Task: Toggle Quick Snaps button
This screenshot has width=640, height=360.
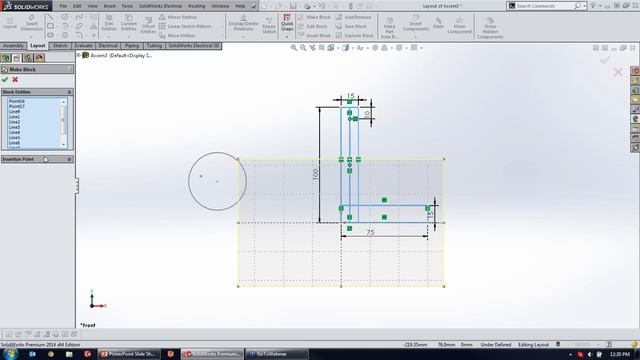Action: (x=287, y=22)
